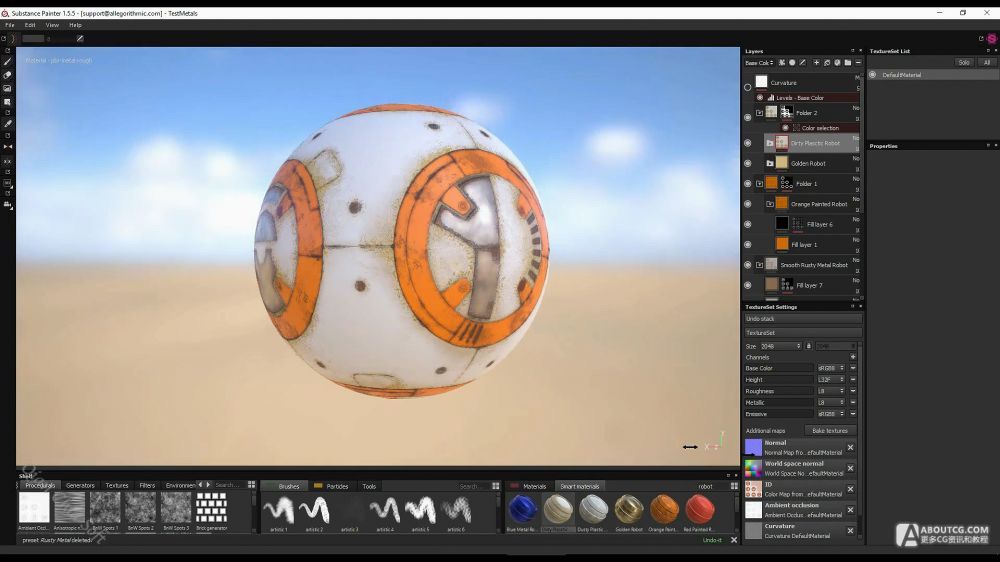Open the Base Color channel dropdown in Layers
Screen dimensions: 1000x562
tap(759, 63)
